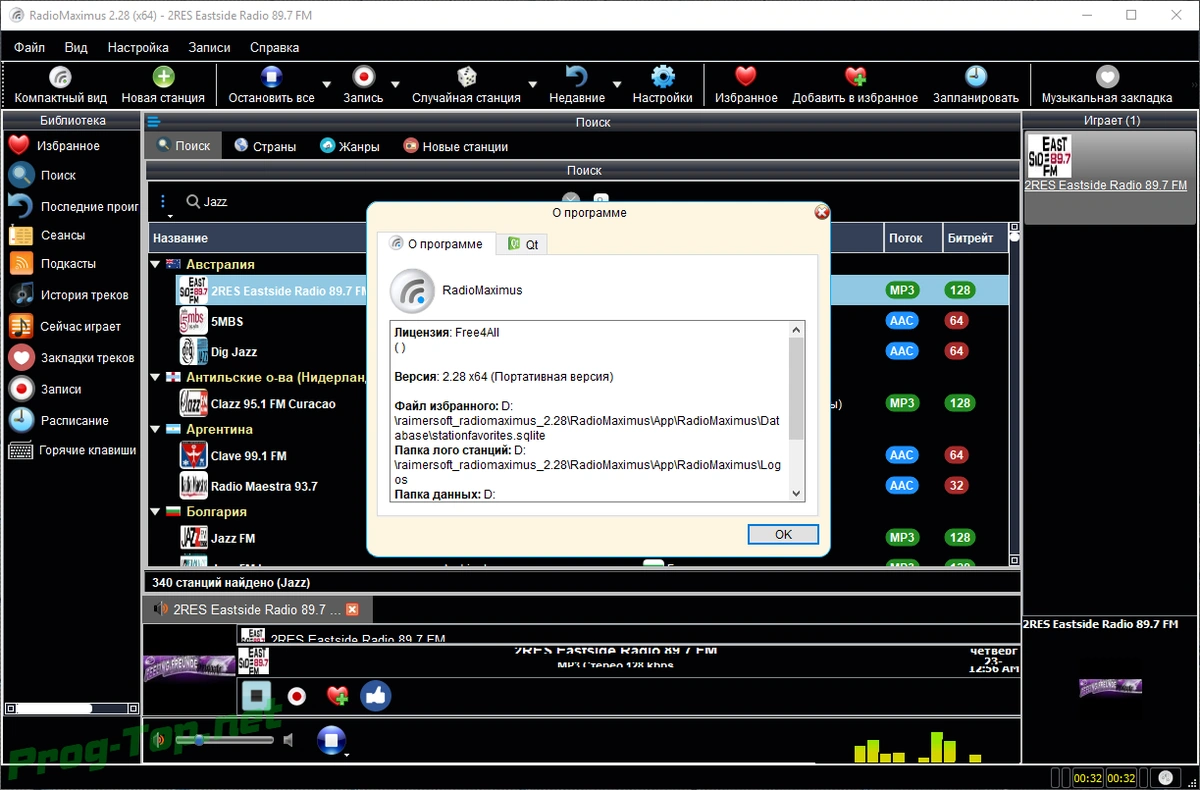
Task: Select Dig Jazz station row
Action: pyautogui.click(x=234, y=352)
